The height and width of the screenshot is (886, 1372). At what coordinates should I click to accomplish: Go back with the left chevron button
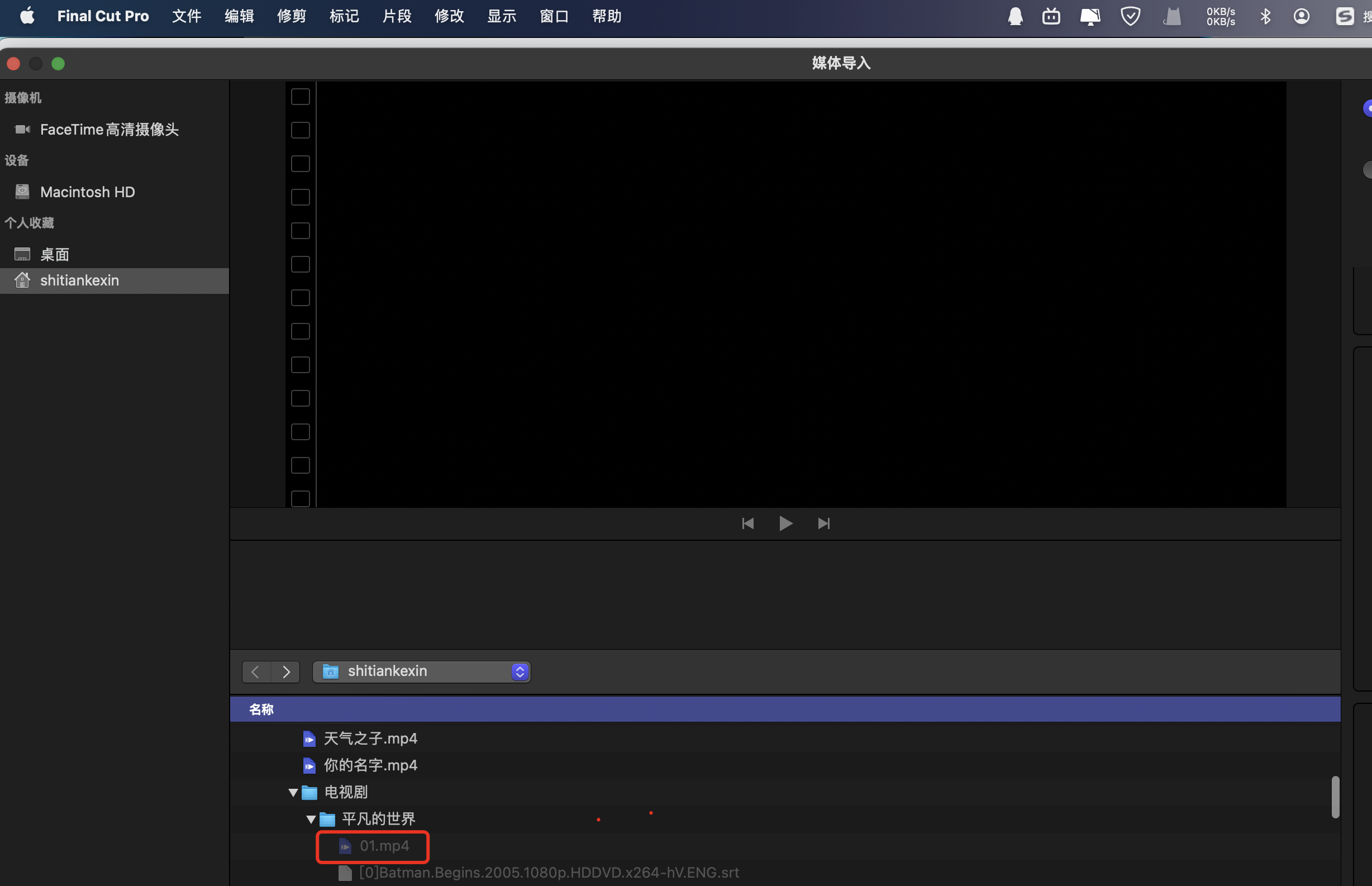[256, 671]
